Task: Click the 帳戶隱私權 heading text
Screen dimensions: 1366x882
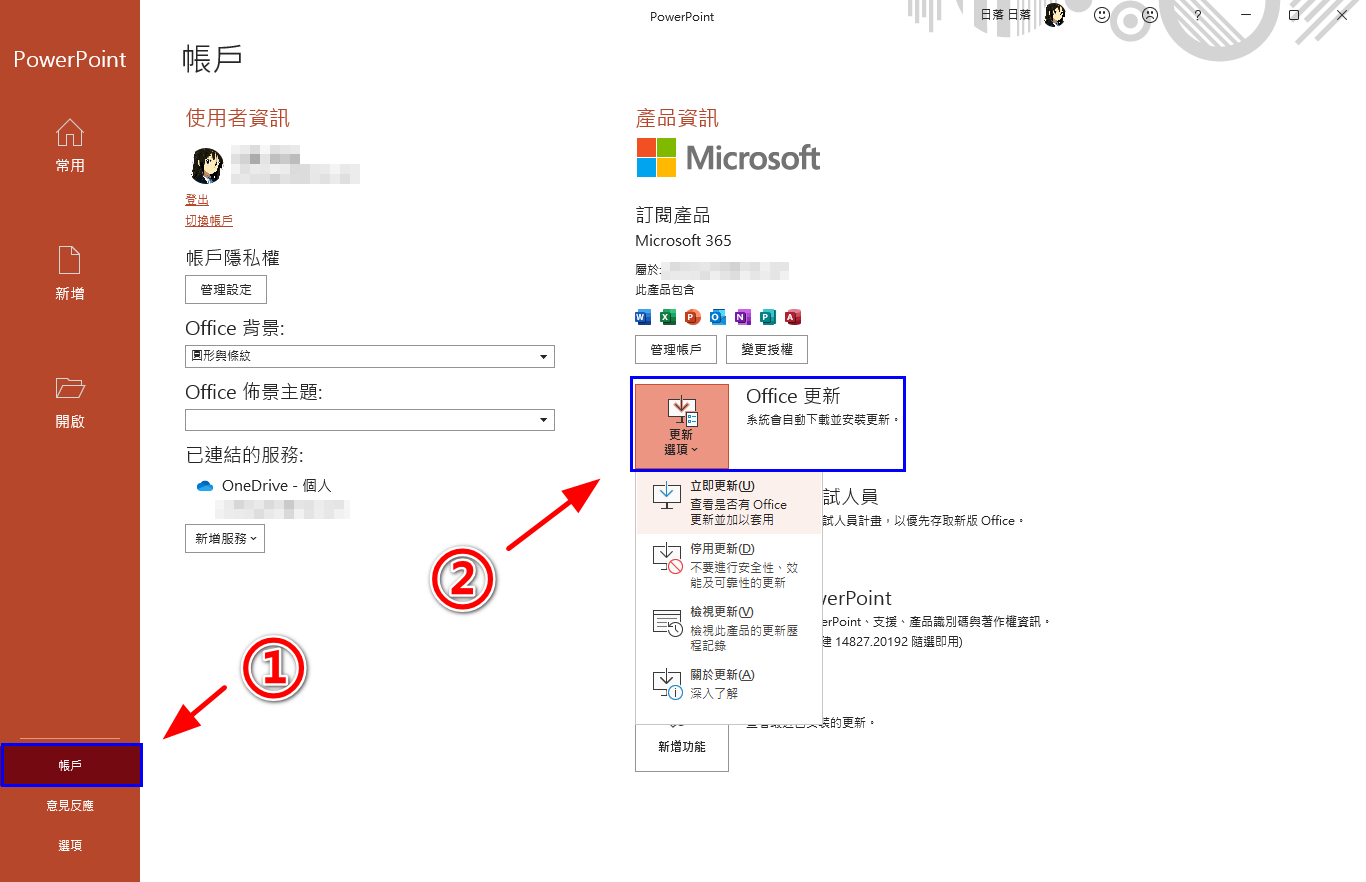Action: pos(233,258)
